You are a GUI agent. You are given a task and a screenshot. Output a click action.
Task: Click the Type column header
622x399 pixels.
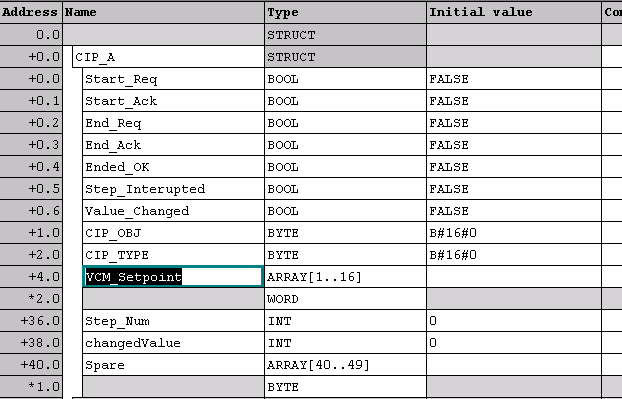pyautogui.click(x=346, y=12)
